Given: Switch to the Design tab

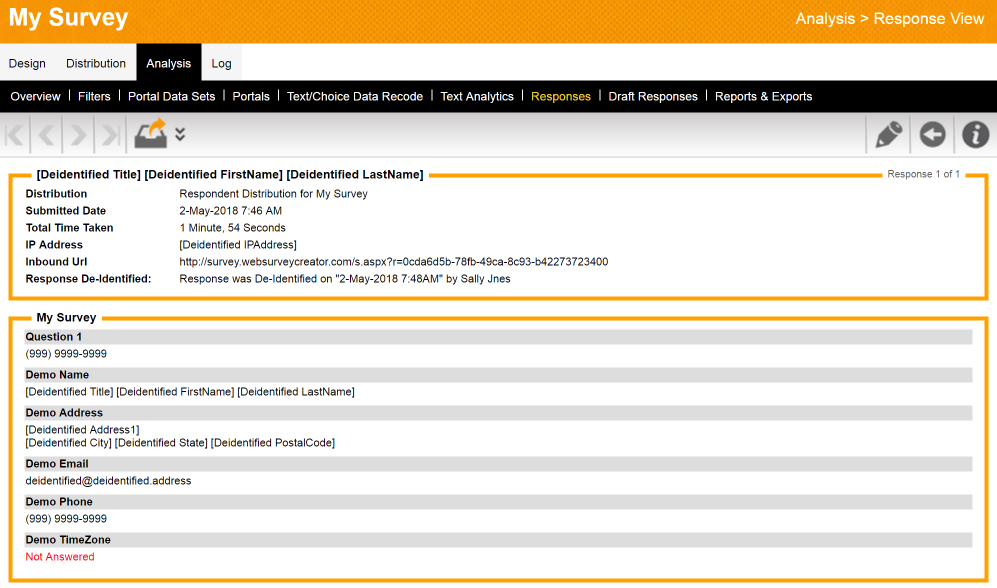Looking at the screenshot, I should [27, 63].
